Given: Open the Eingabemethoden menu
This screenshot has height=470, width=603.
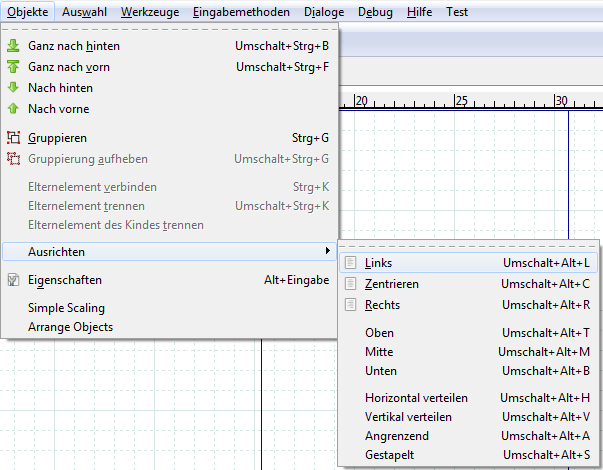Looking at the screenshot, I should [x=241, y=13].
